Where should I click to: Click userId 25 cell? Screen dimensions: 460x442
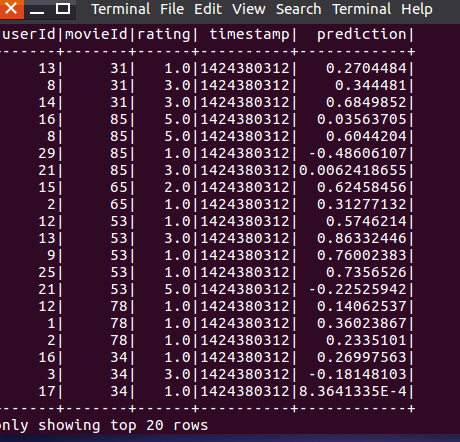pyautogui.click(x=47, y=273)
